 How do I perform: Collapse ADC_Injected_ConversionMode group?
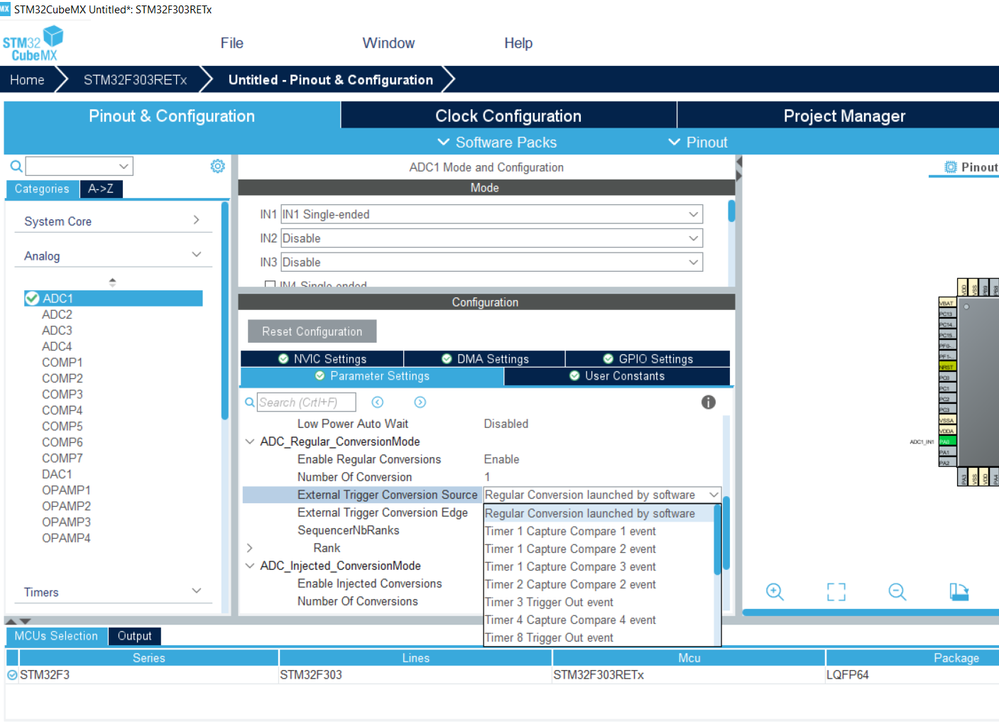coord(250,566)
